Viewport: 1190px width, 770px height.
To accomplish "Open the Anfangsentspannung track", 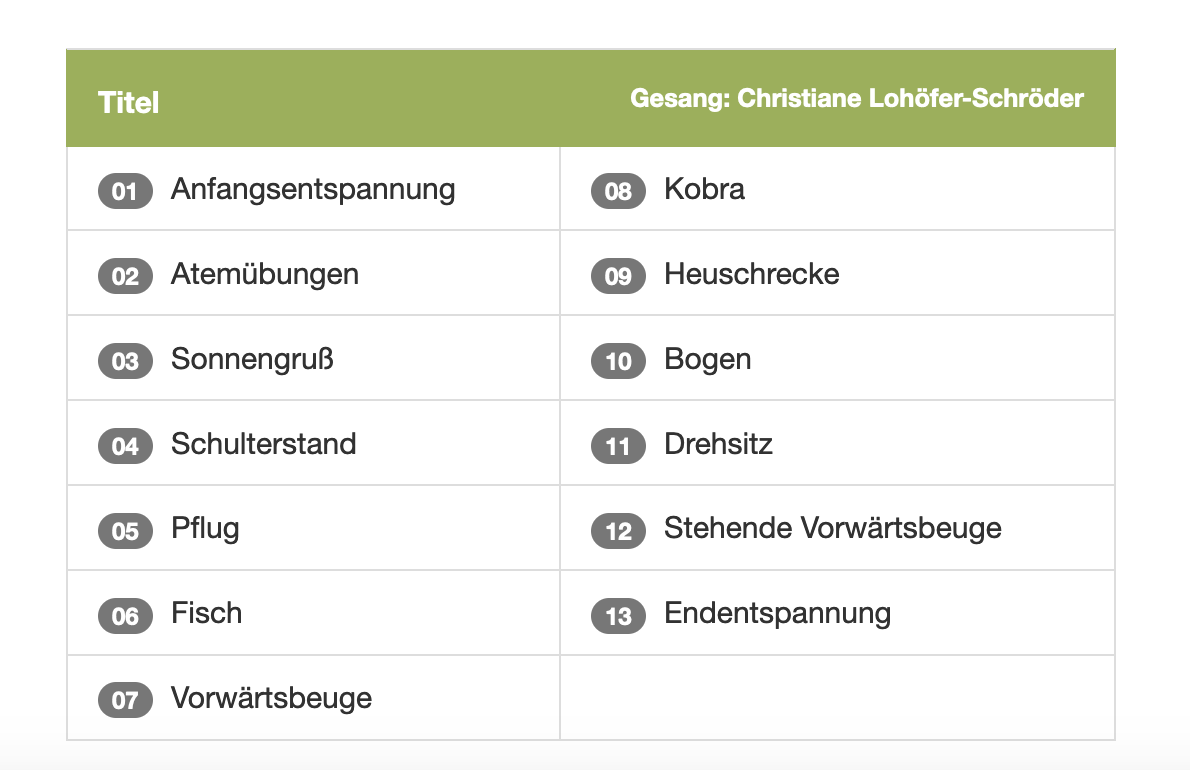I will coord(313,190).
